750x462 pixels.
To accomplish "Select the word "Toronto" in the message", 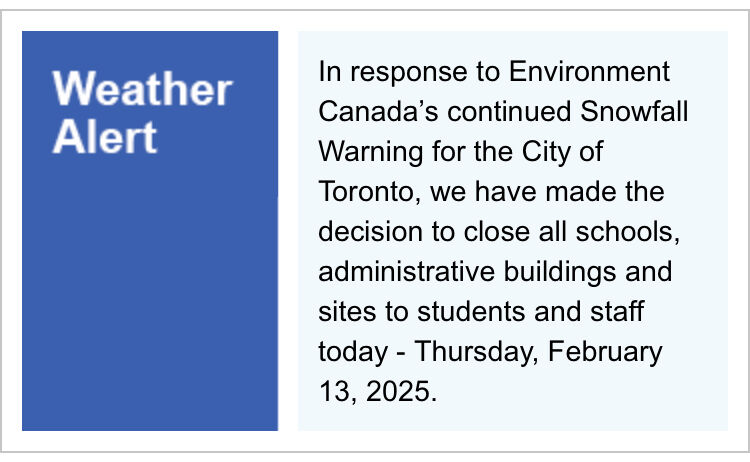I will coord(366,192).
